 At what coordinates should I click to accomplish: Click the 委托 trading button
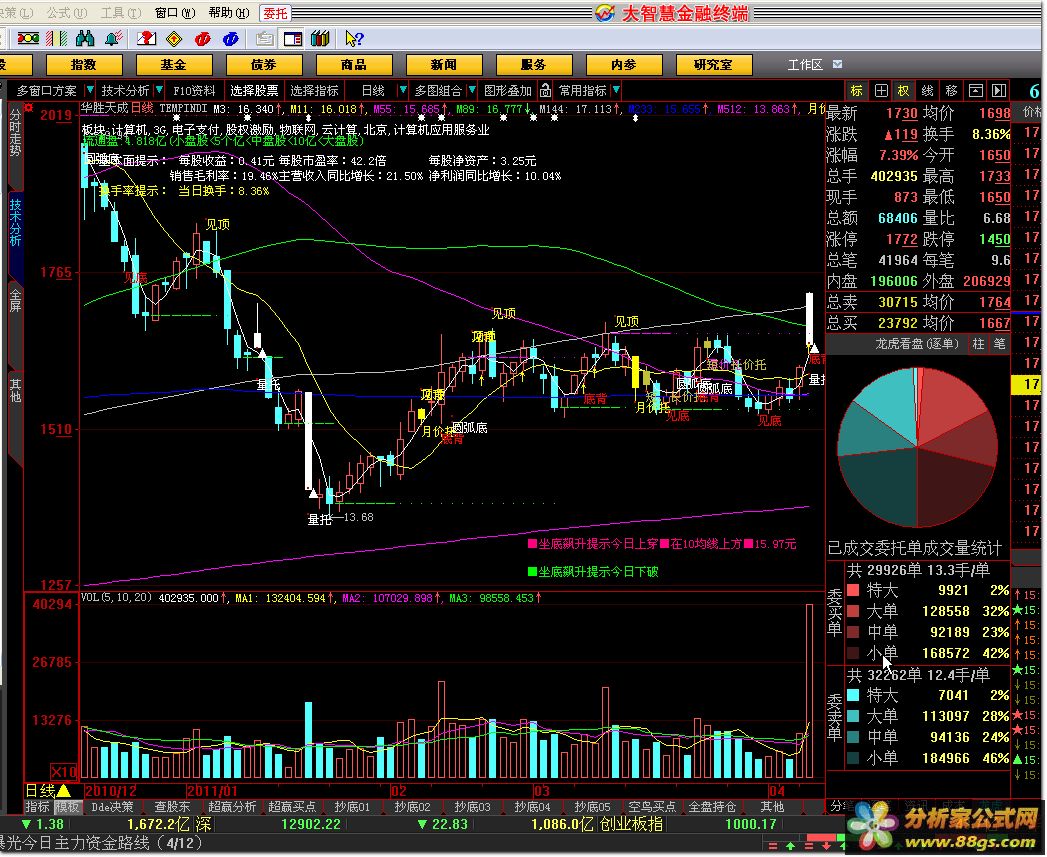[275, 13]
